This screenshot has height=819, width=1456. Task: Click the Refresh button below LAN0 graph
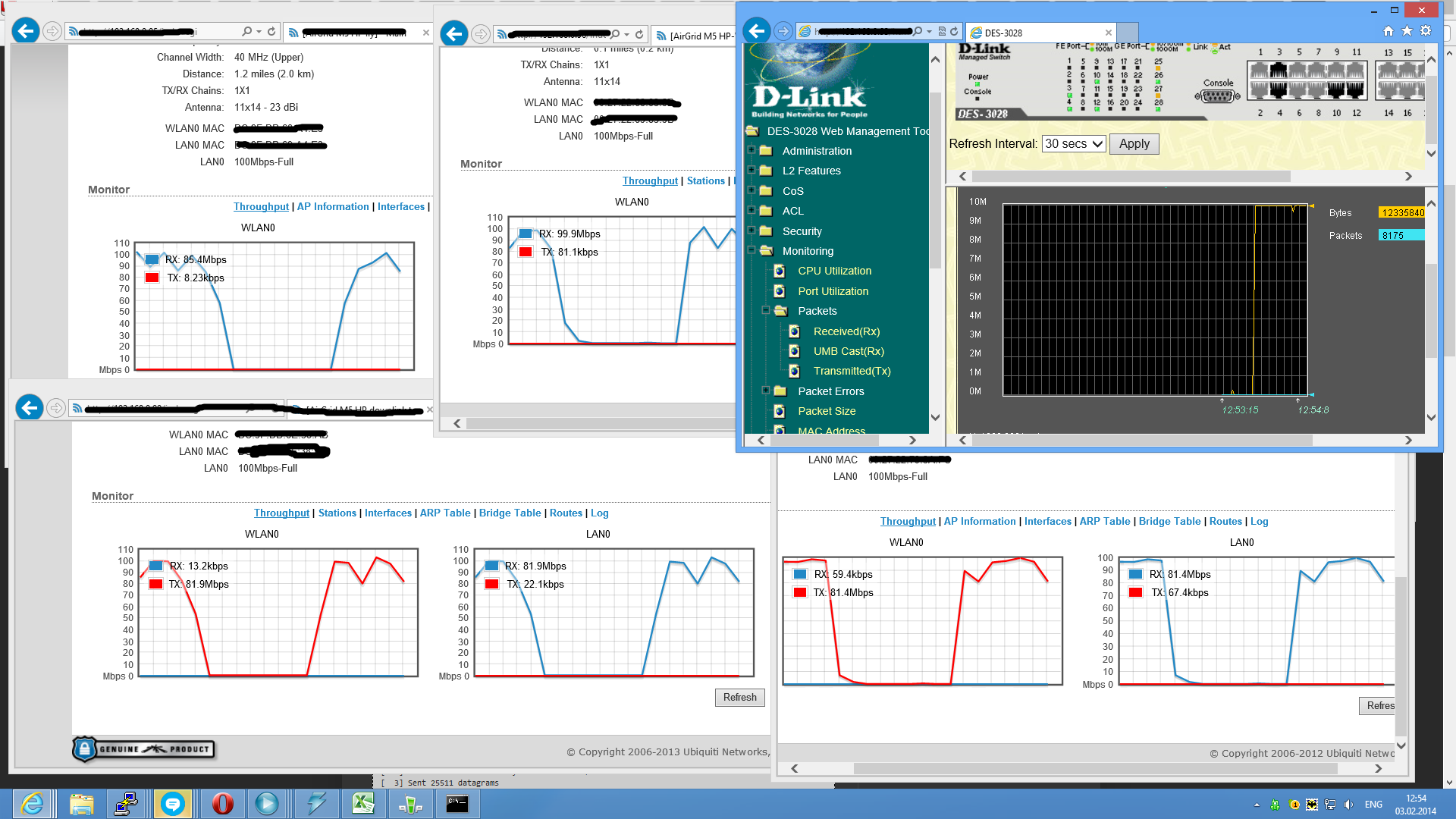(x=739, y=698)
